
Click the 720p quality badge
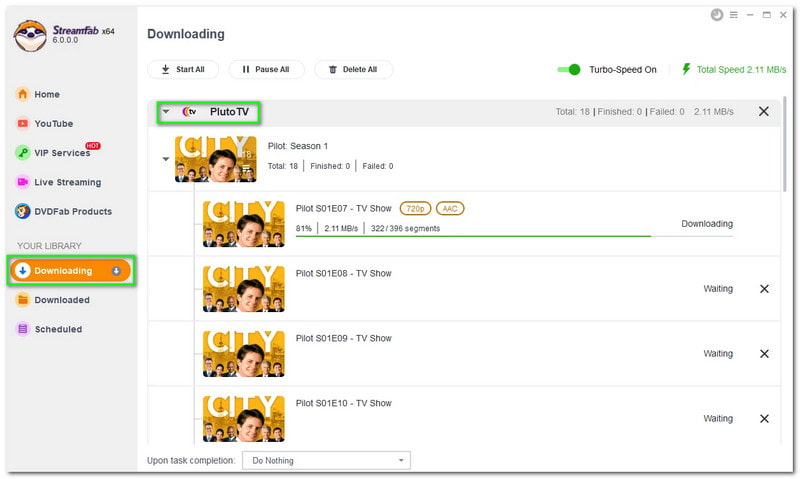point(415,209)
